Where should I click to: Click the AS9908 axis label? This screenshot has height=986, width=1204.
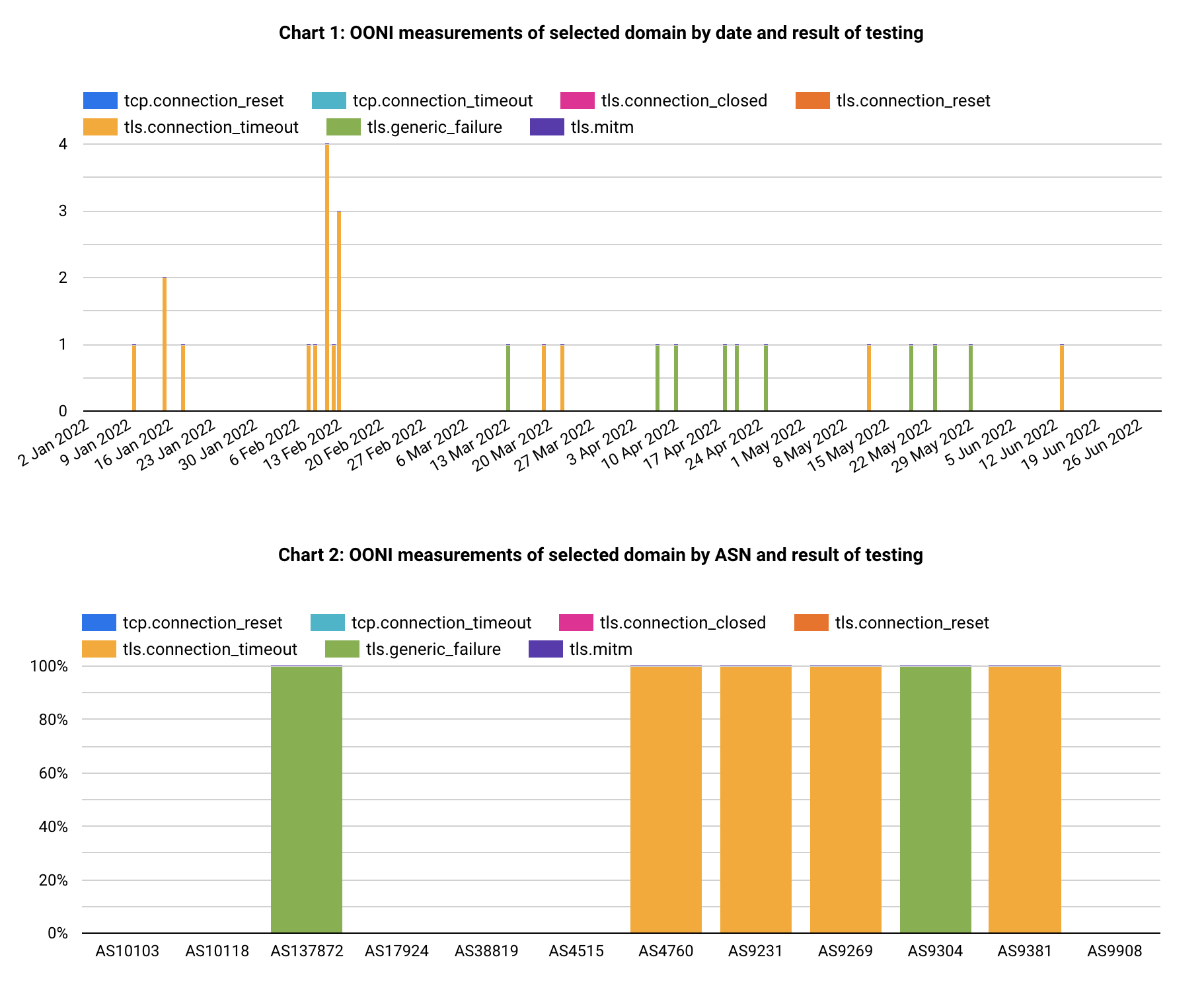pyautogui.click(x=1114, y=951)
